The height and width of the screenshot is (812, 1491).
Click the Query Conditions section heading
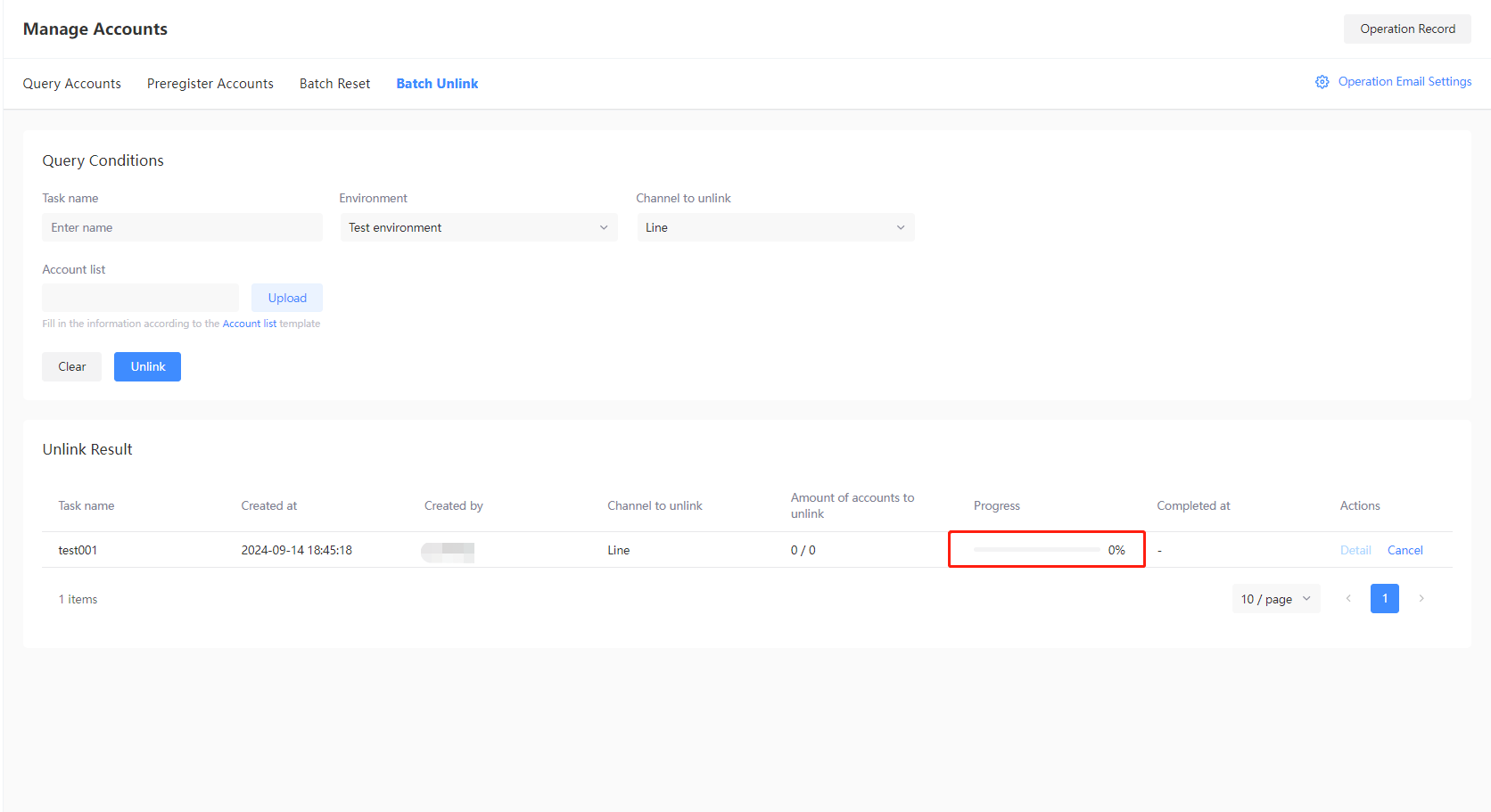point(103,160)
